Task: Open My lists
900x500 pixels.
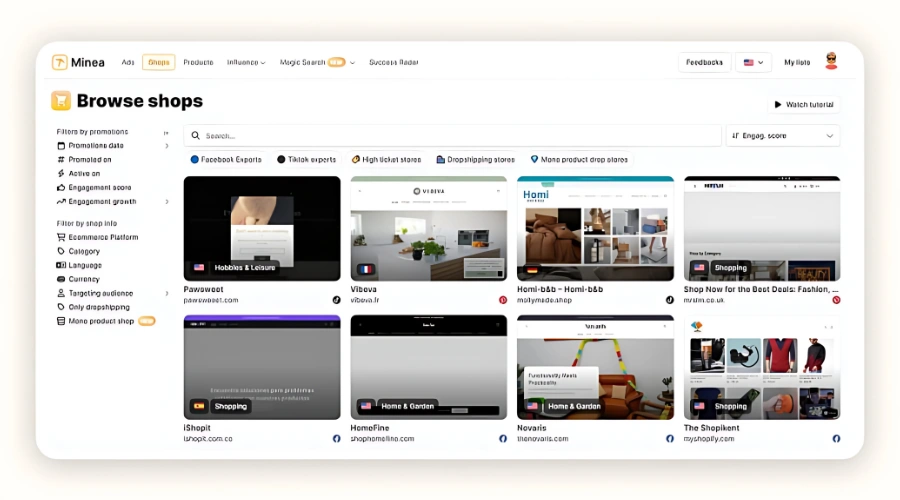Action: [797, 62]
